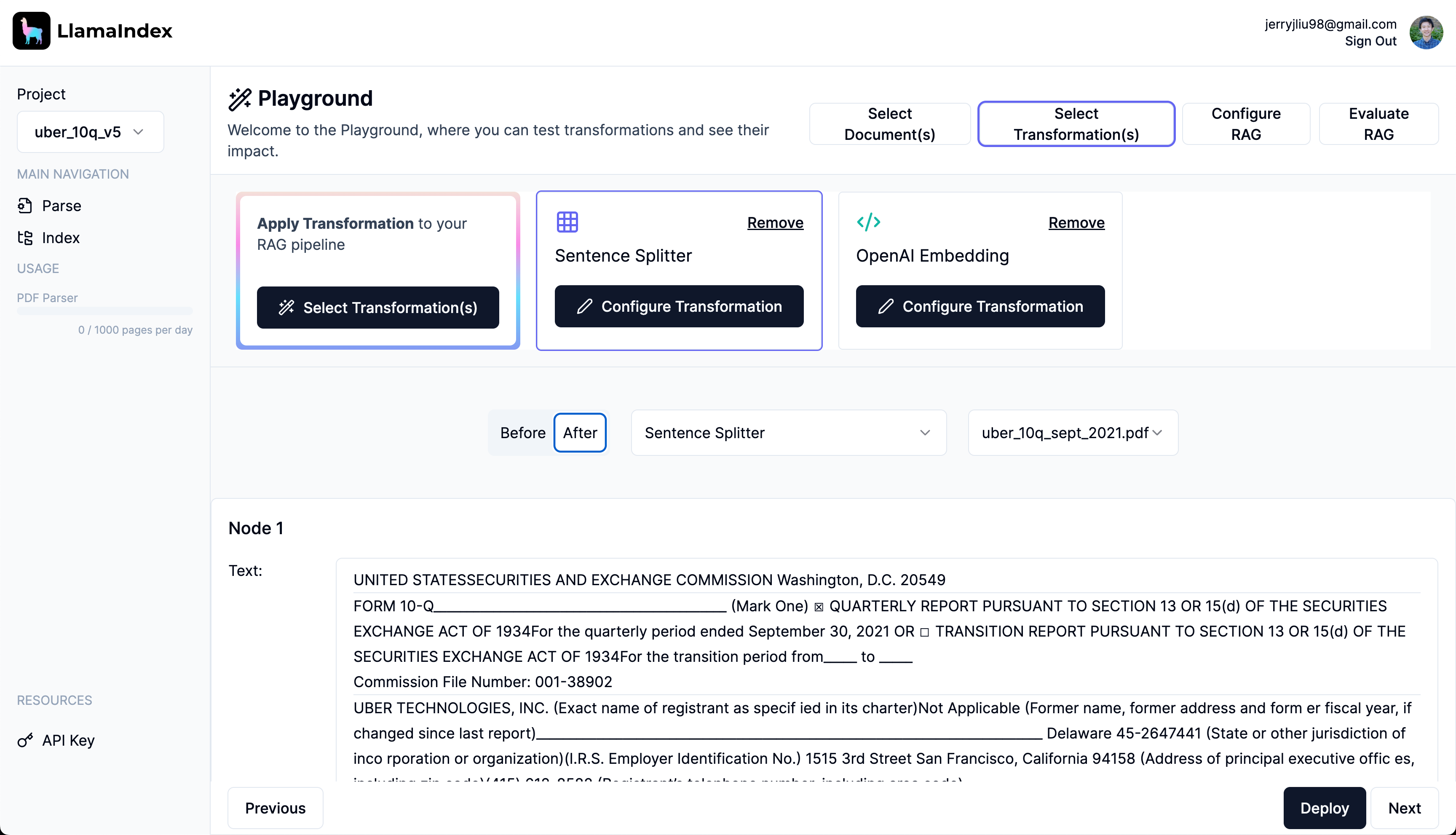This screenshot has width=1456, height=835.
Task: Open the uber_10q_v5 project dropdown
Action: coord(90,132)
